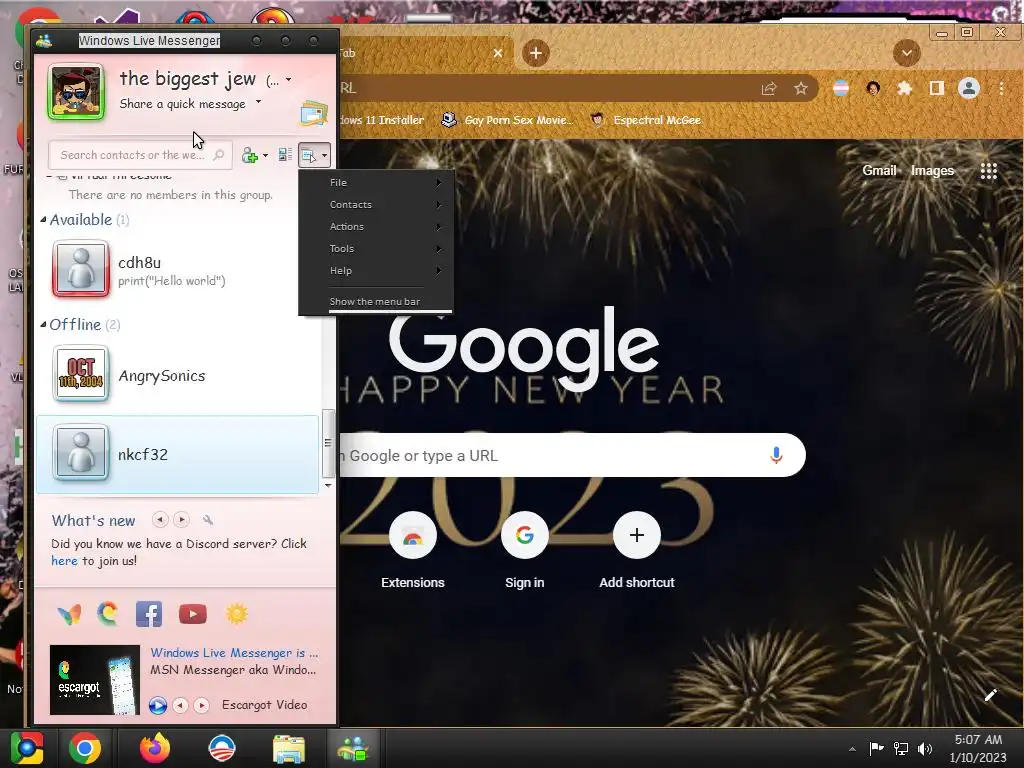Open the Share a quick message dropdown
Screen dimensions: 1024x768
pyautogui.click(x=259, y=102)
